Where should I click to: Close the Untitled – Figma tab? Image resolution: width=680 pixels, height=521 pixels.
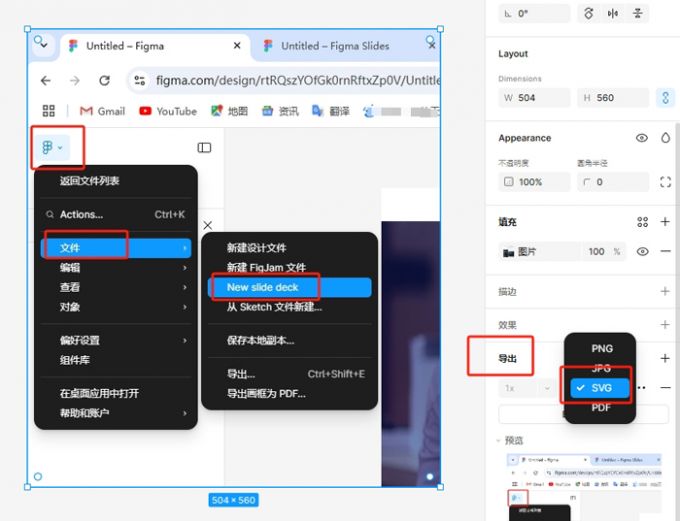pyautogui.click(x=237, y=46)
